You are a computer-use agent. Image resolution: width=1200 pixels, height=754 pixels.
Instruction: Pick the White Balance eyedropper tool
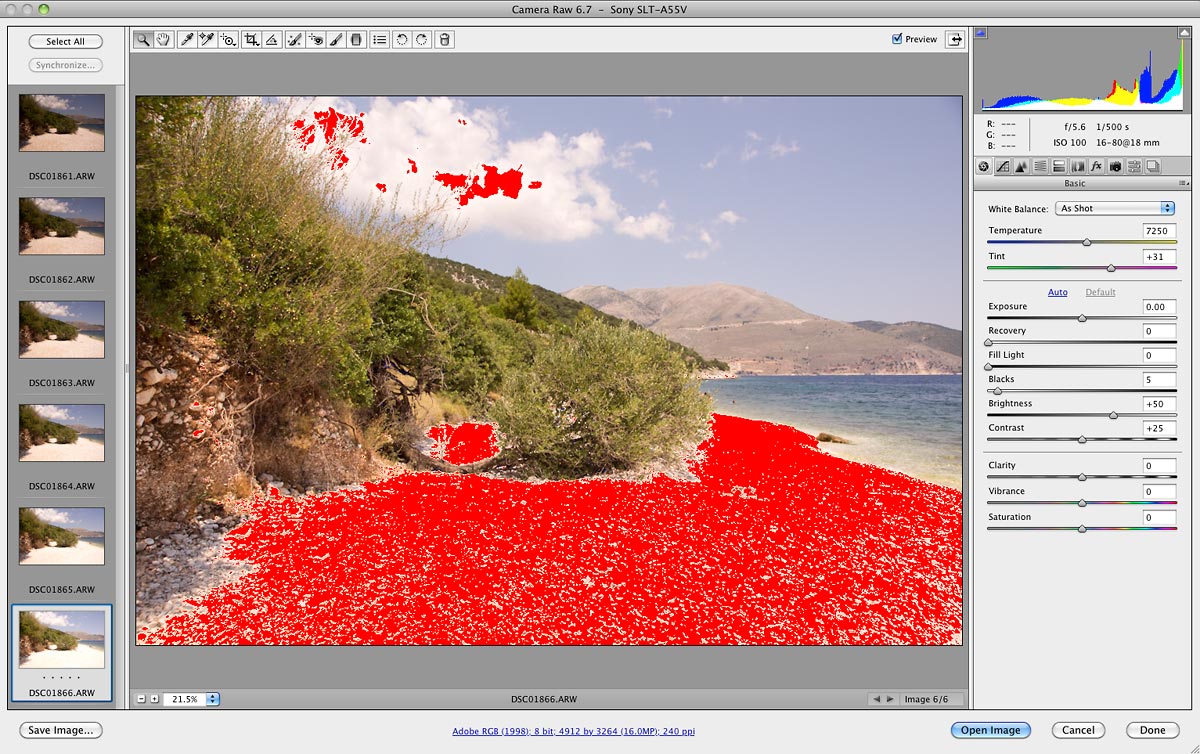point(186,40)
